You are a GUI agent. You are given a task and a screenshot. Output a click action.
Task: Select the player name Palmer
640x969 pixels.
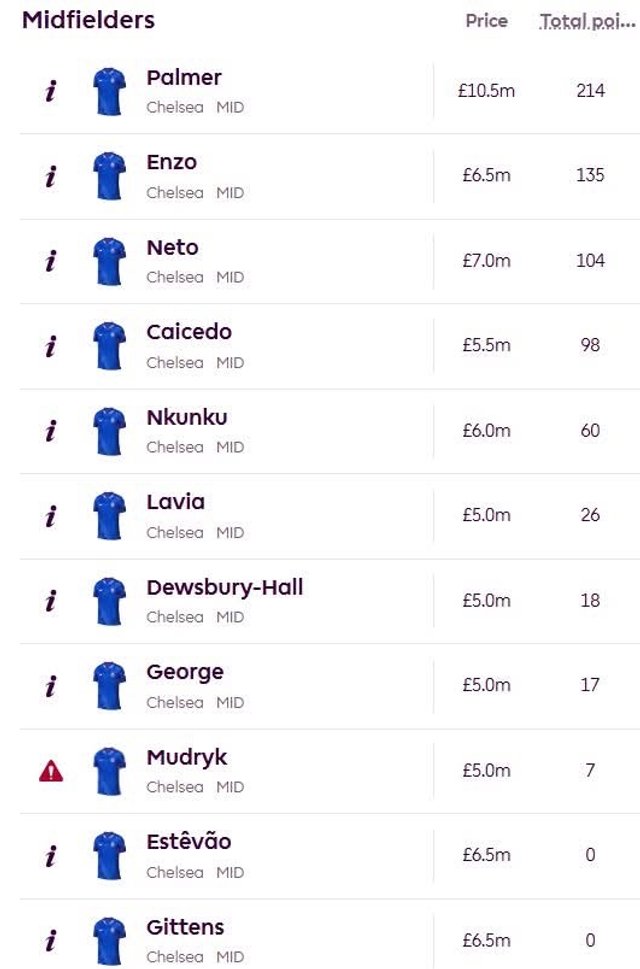[x=184, y=78]
